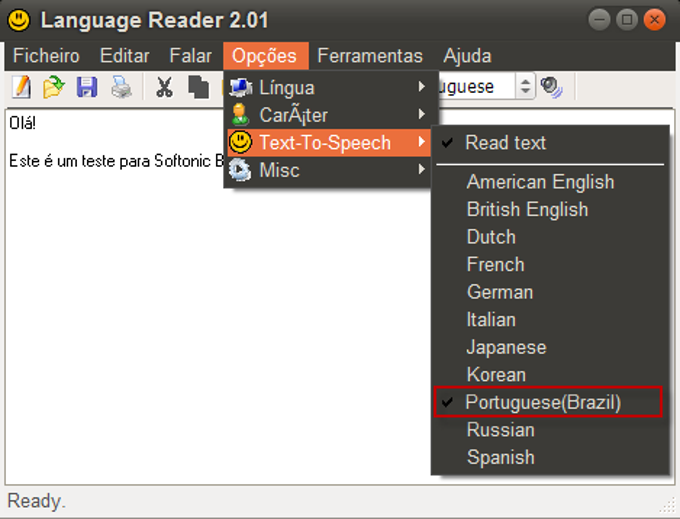Screen dimensions: 680x519
Task: Click the 'Este é um teste' text line
Action: coord(117,161)
